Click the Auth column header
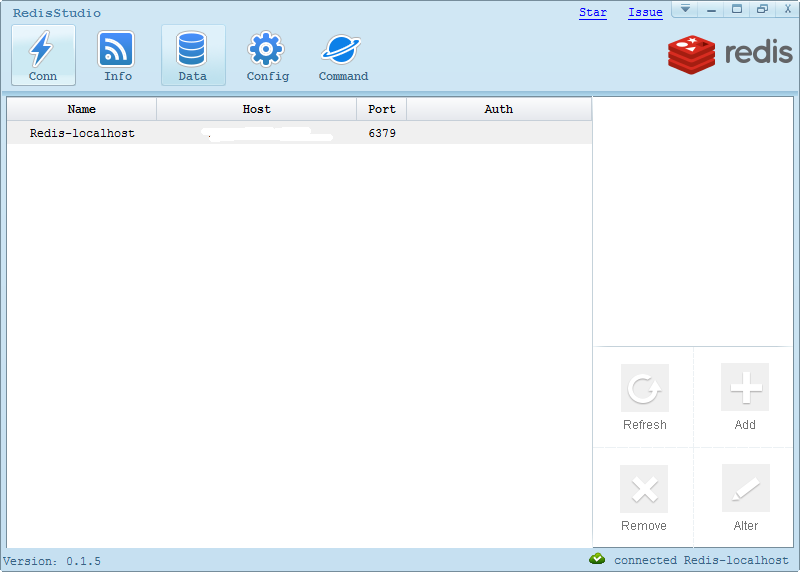Viewport: 800px width, 572px height. click(498, 109)
